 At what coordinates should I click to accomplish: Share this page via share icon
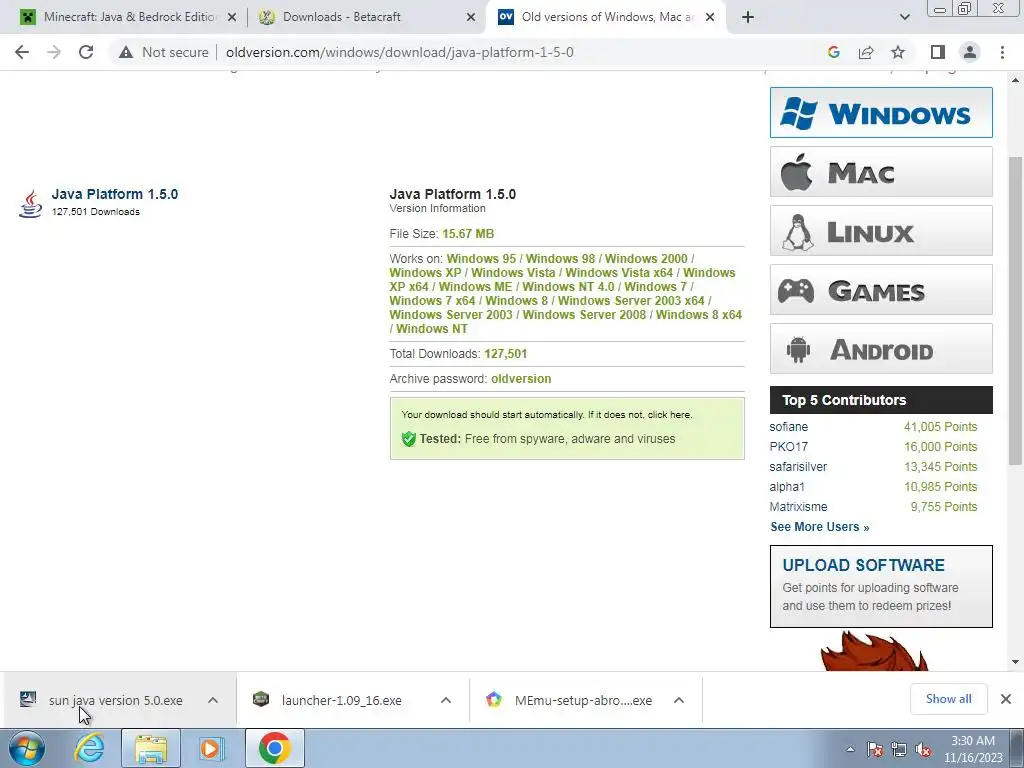click(x=866, y=52)
